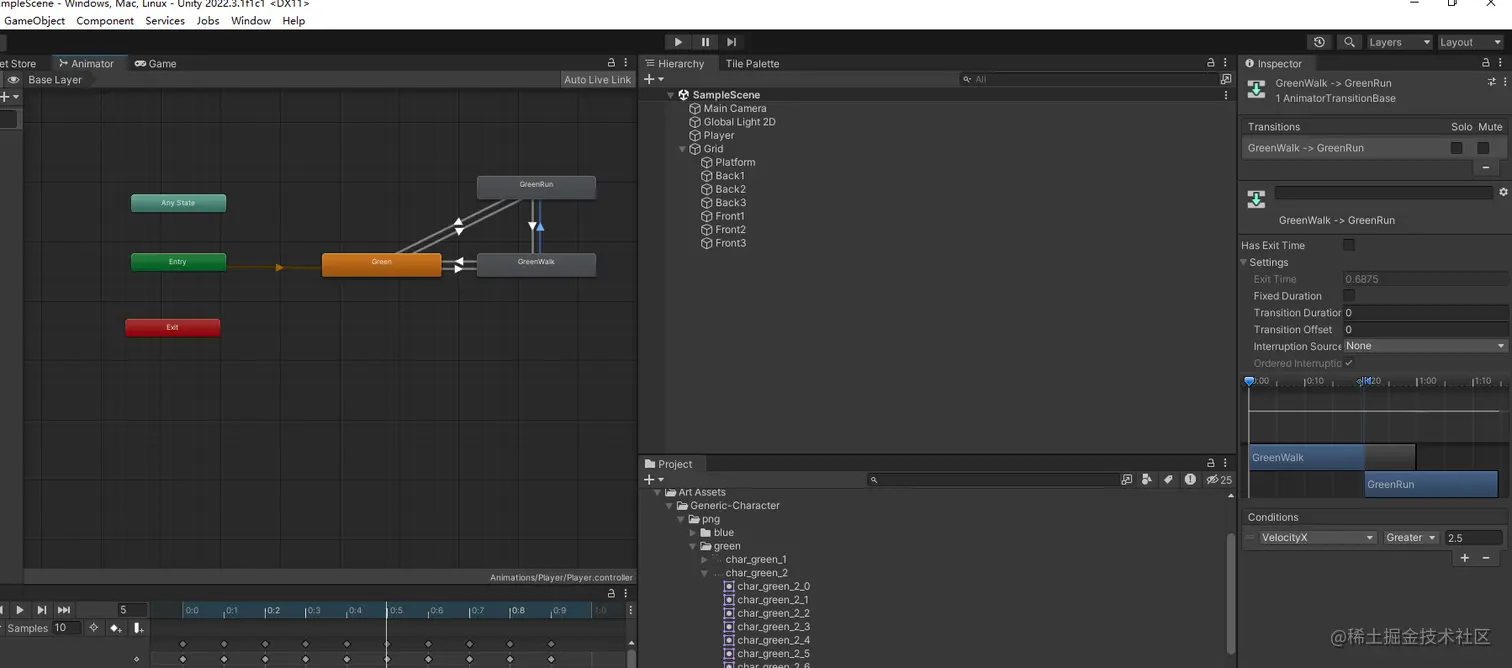Select the Entry node in Animator
The width and height of the screenshot is (1512, 668).
178,262
